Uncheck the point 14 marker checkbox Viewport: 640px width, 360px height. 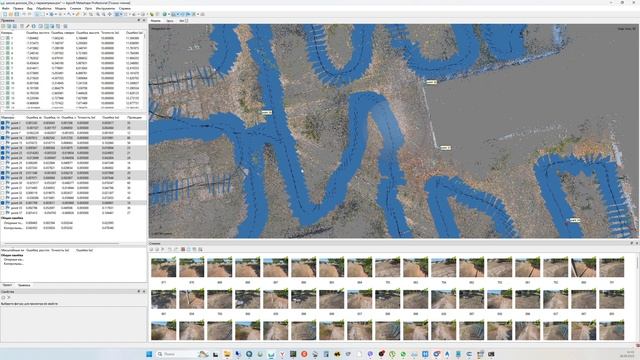click(2, 138)
